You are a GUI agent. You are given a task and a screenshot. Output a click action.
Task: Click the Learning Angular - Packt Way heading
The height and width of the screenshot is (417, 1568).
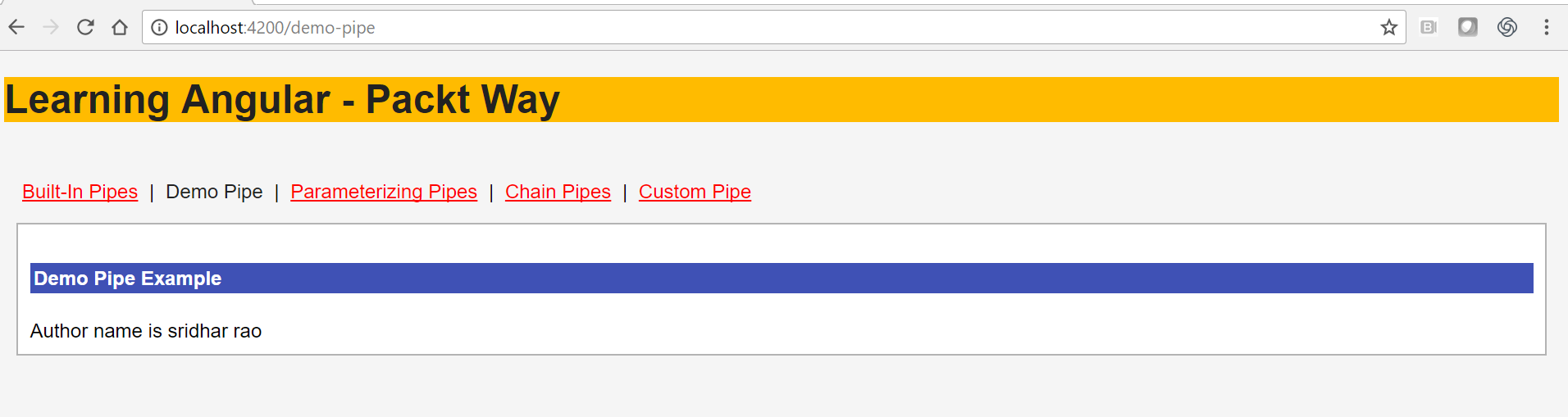pyautogui.click(x=282, y=100)
